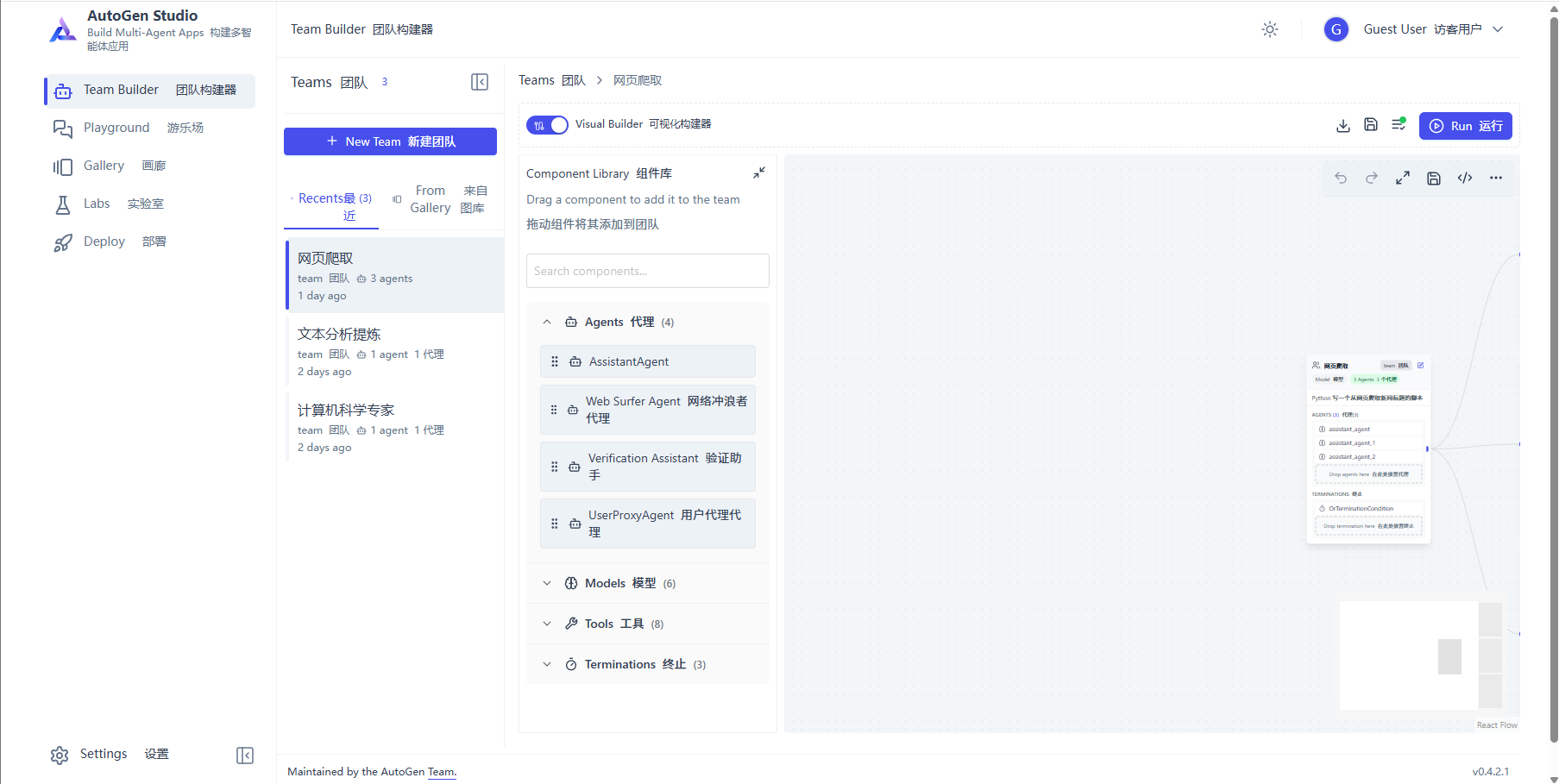Select the AssistantAgent component
1559x784 pixels.
(648, 361)
